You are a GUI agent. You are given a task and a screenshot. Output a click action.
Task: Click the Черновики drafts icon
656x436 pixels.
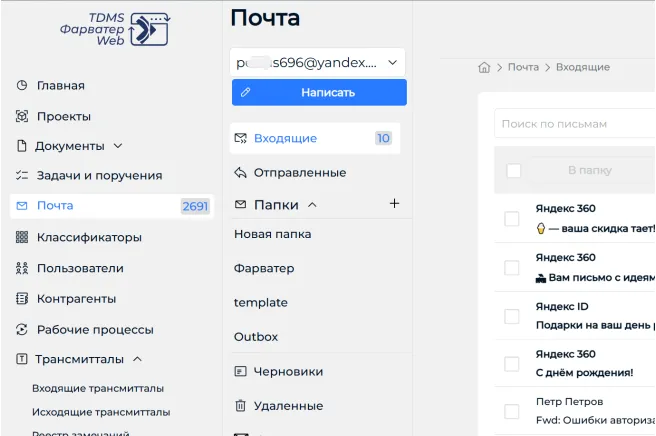241,371
